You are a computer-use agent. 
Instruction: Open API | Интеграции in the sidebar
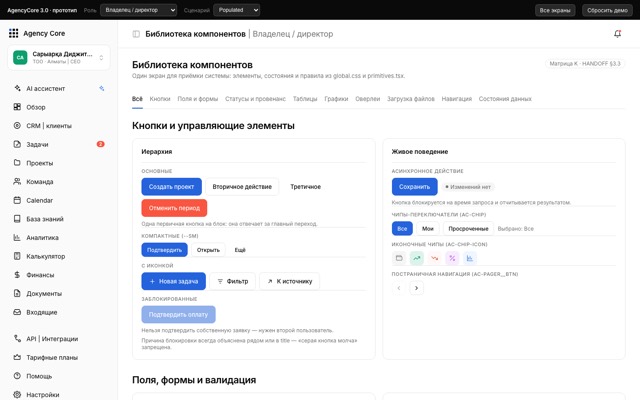(x=58, y=339)
